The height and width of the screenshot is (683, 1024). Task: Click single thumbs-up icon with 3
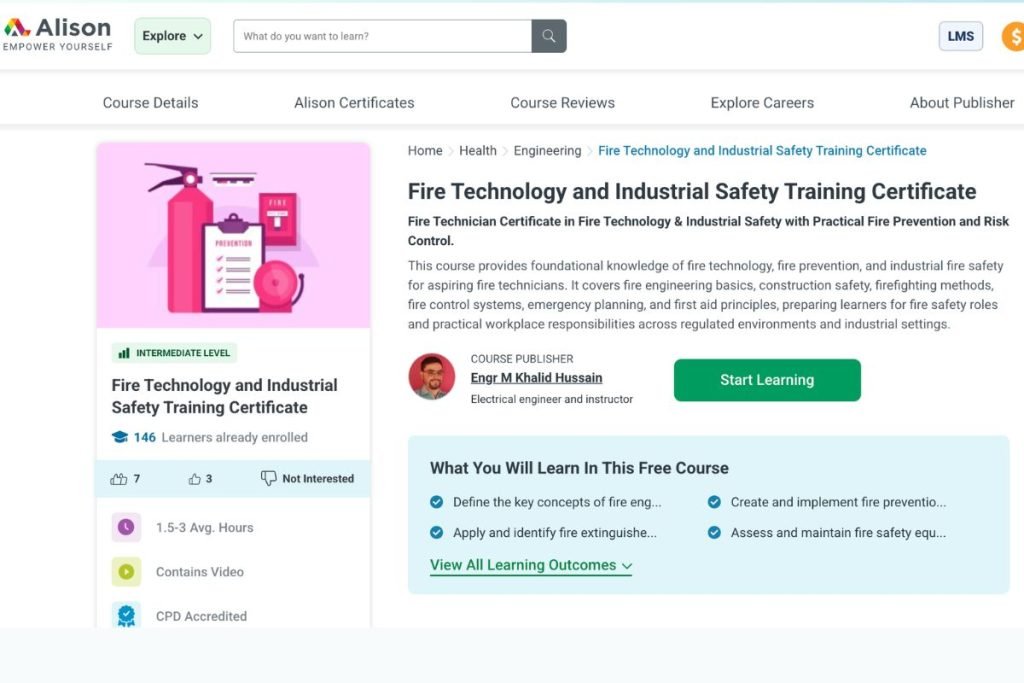[195, 479]
